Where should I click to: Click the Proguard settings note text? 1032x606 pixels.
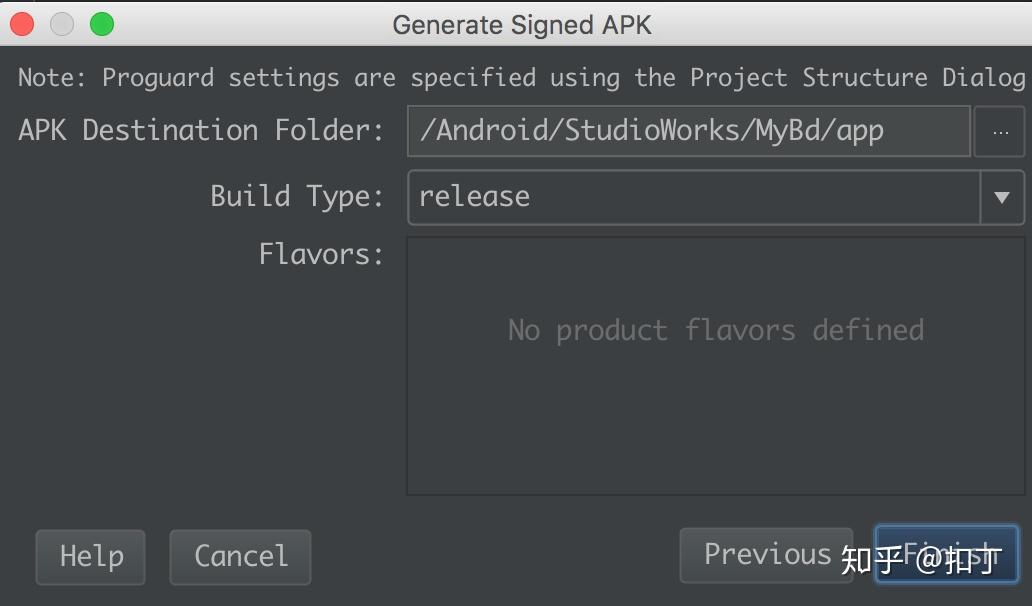(x=516, y=77)
